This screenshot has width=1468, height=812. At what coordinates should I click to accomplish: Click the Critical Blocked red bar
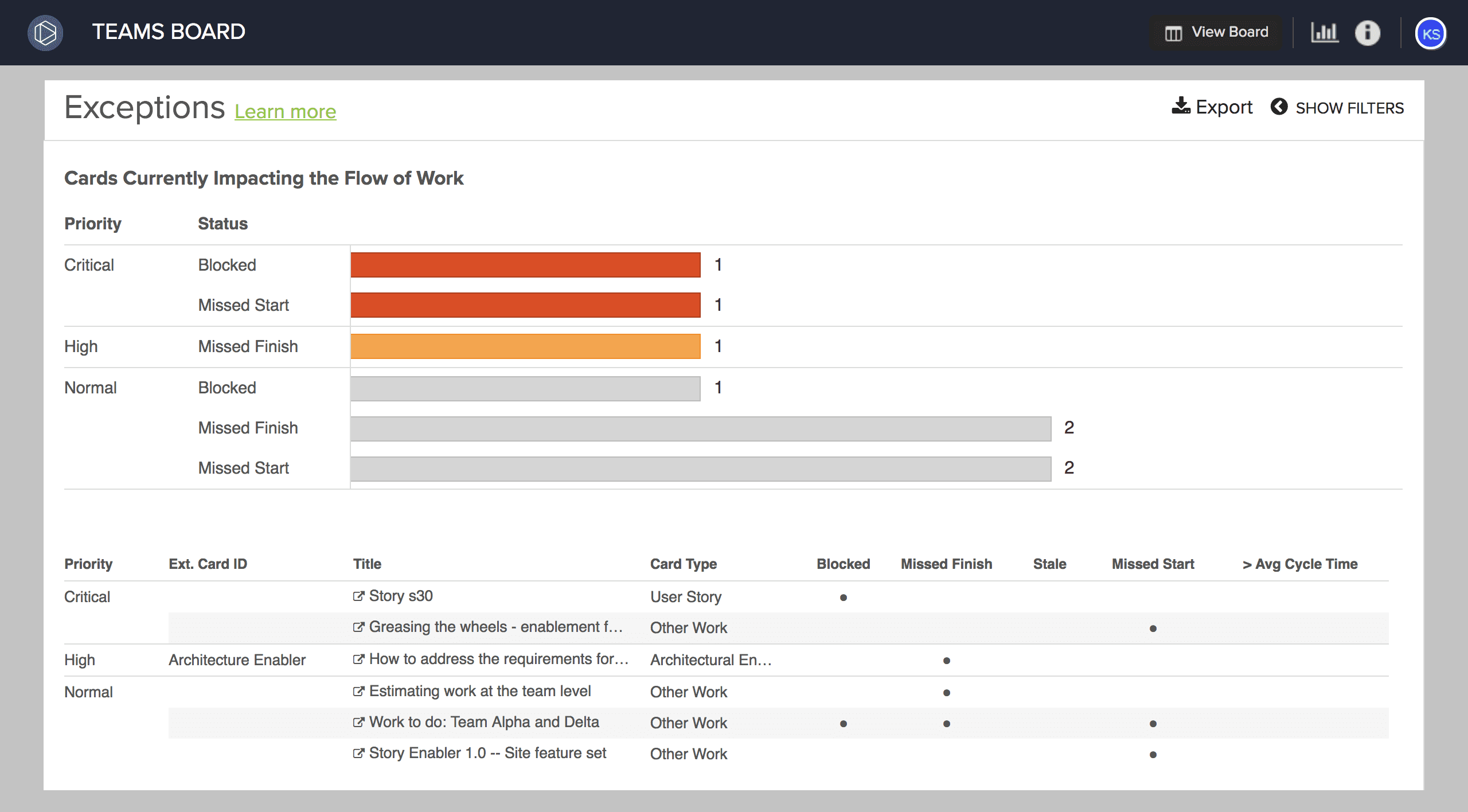click(525, 265)
